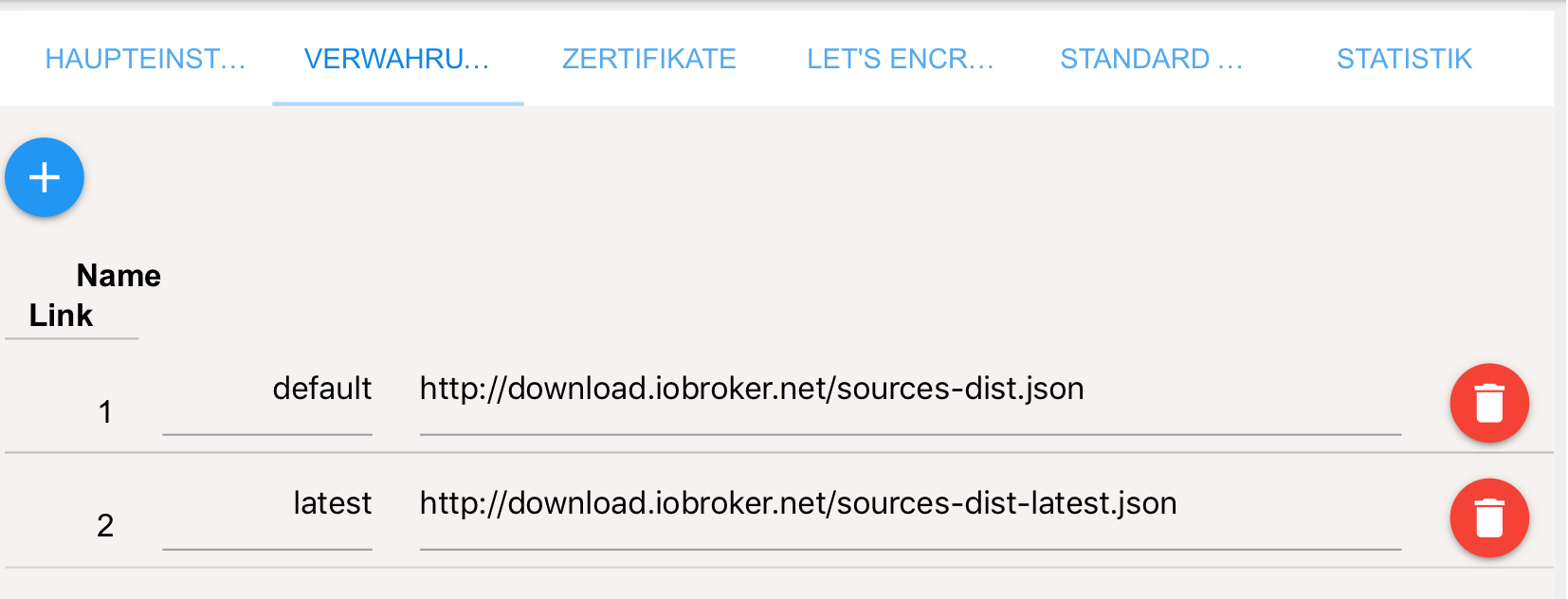Go to the STANDARD ... tab

(x=1152, y=59)
